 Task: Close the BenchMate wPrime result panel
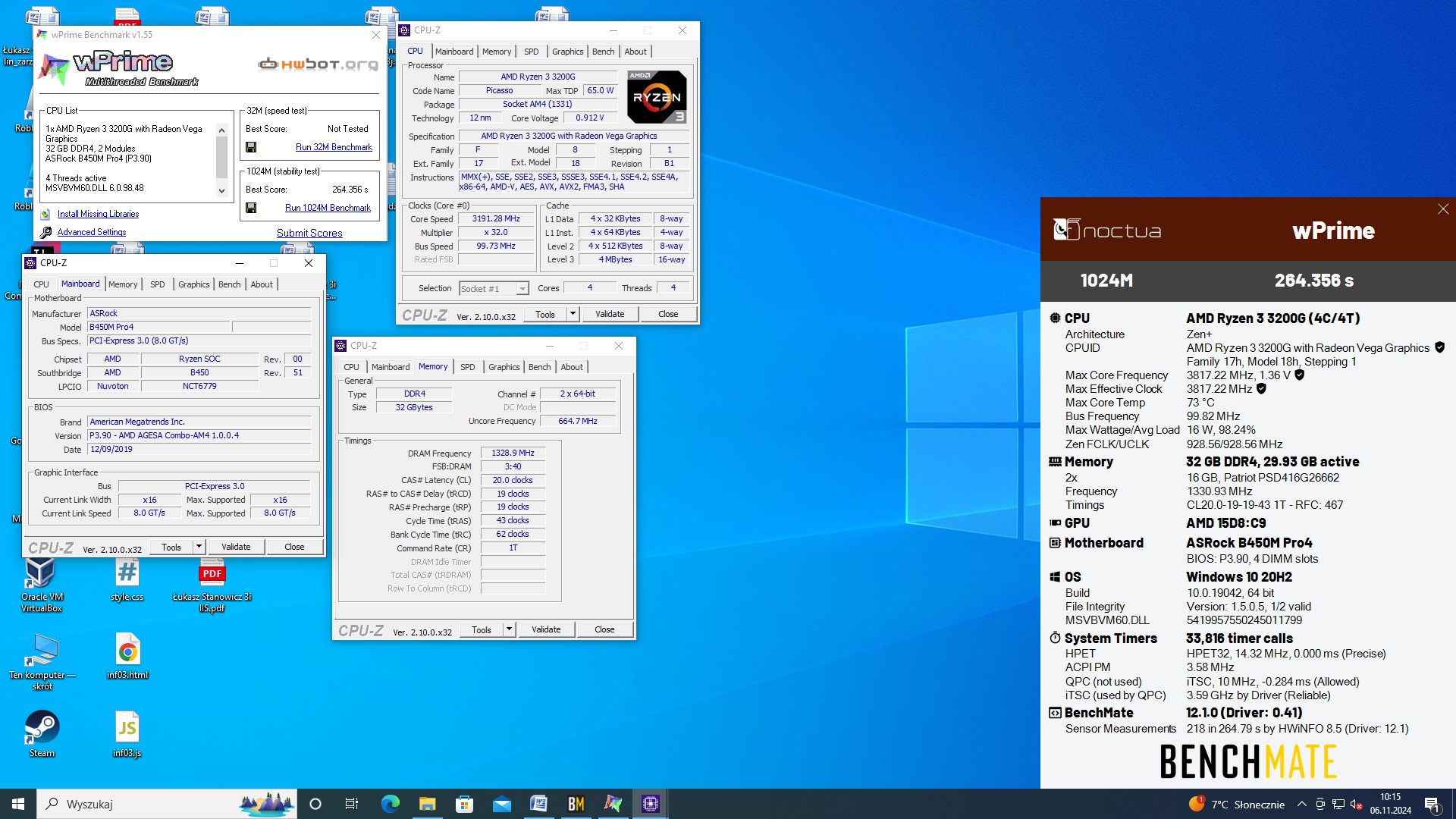[1442, 209]
